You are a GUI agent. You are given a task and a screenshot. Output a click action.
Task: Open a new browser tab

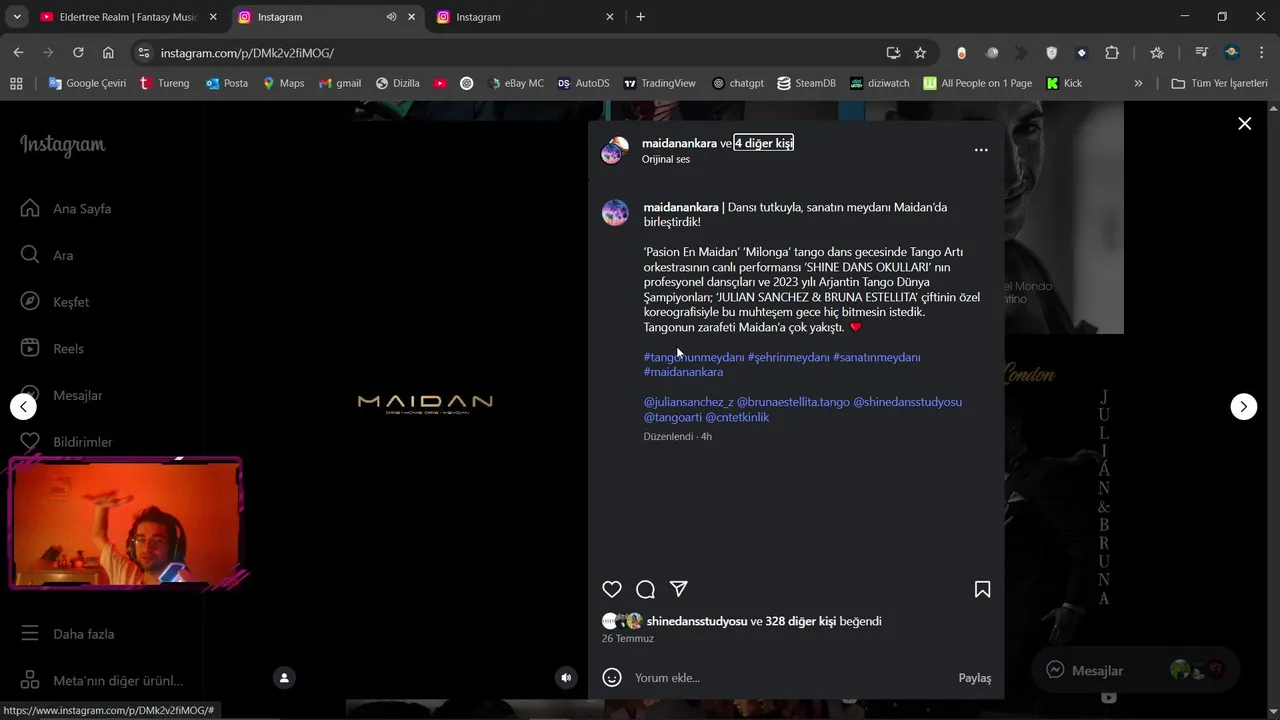640,17
